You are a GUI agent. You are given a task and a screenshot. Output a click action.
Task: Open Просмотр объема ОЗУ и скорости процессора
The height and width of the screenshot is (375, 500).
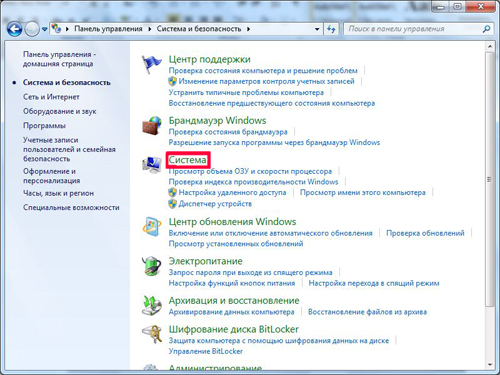250,171
